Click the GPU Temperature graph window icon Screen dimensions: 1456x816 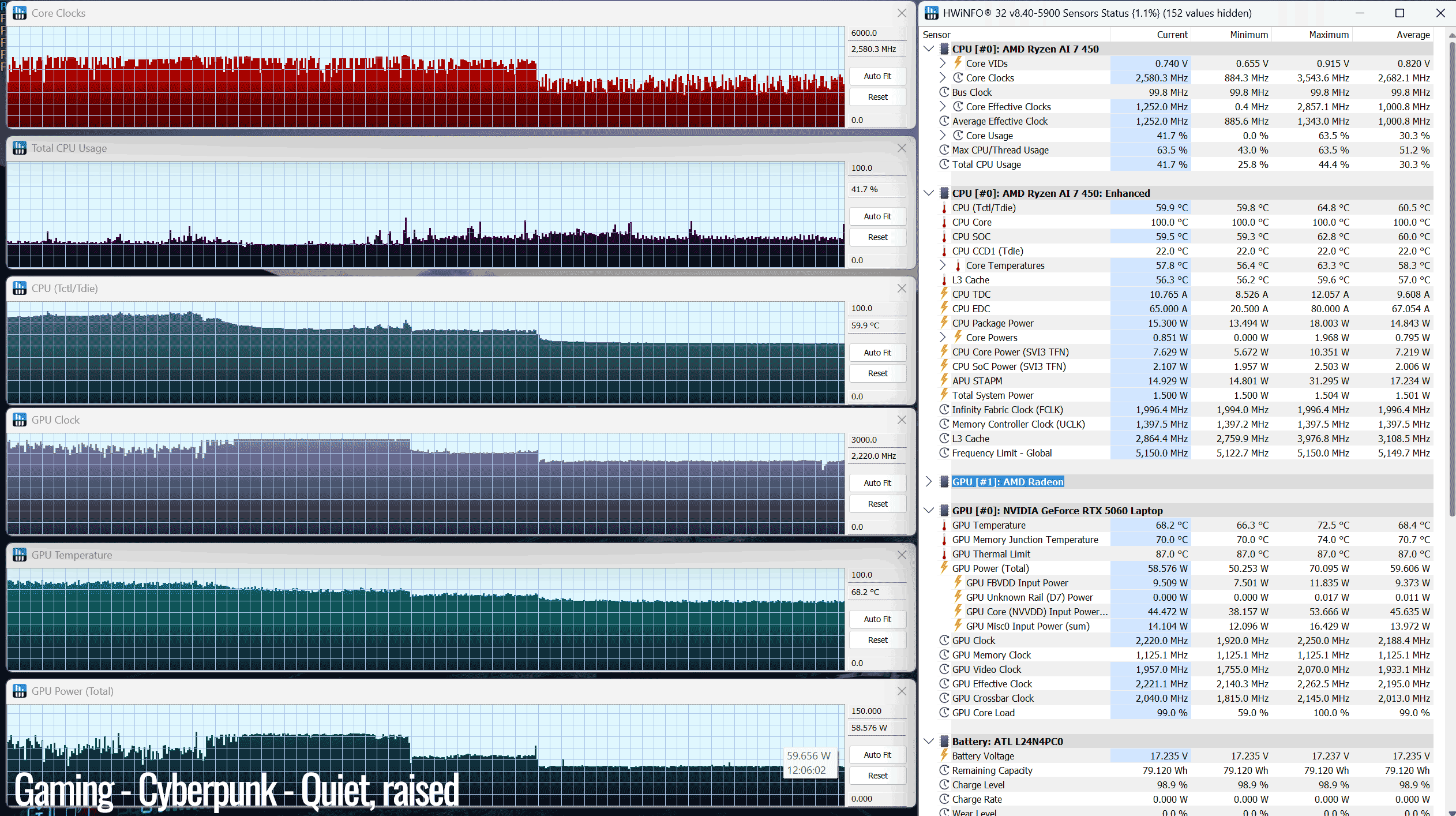[x=20, y=555]
